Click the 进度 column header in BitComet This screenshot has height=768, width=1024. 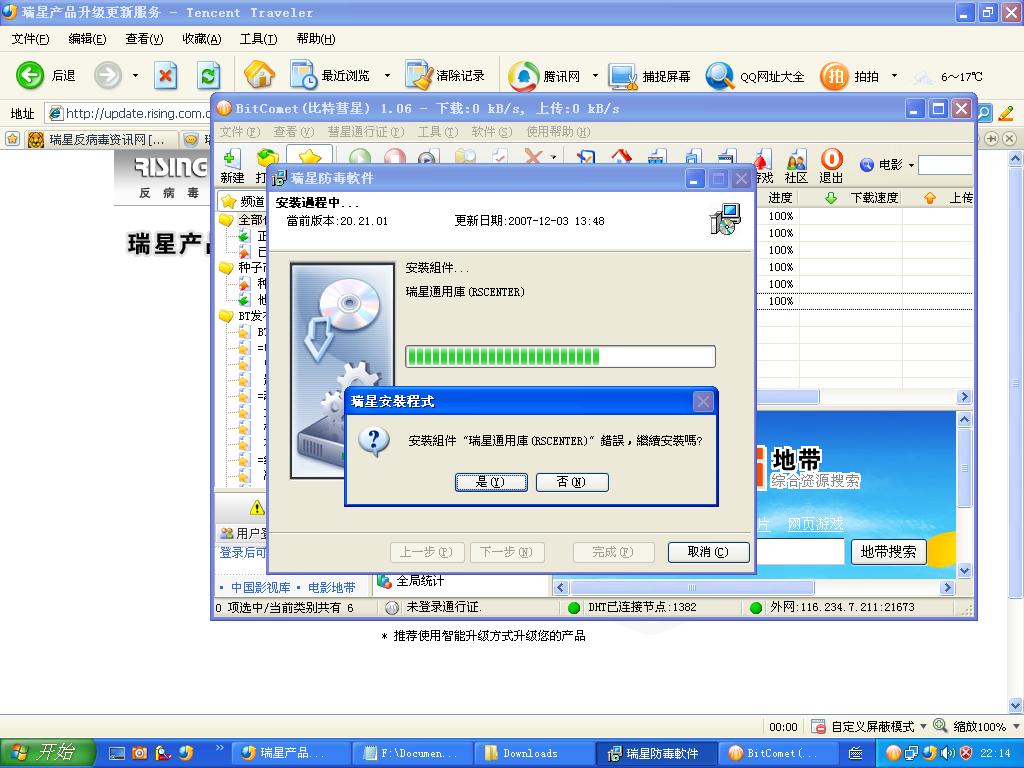click(x=780, y=197)
